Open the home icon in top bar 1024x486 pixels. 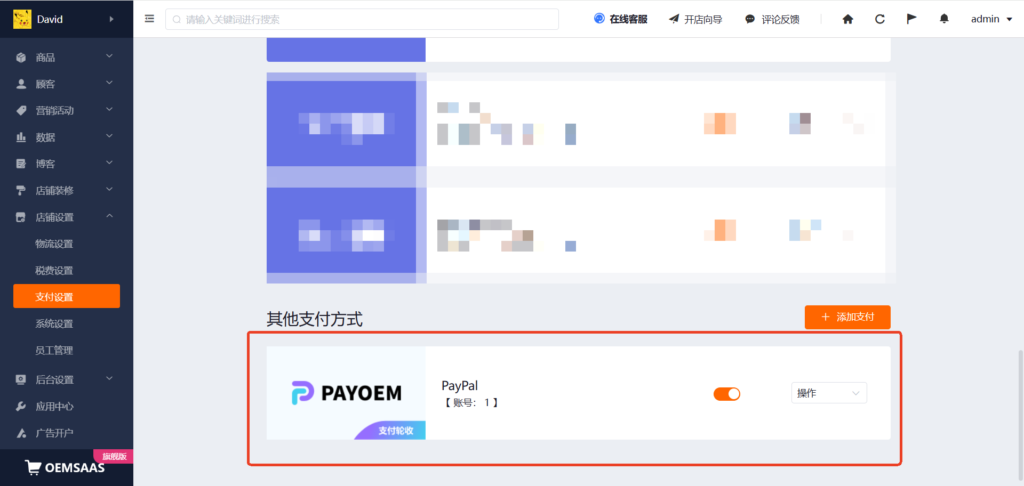[x=848, y=19]
